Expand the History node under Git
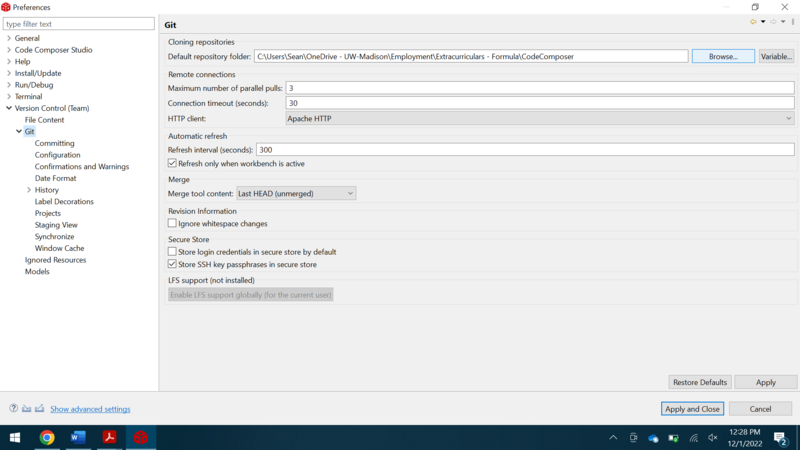800x450 pixels. 29,190
